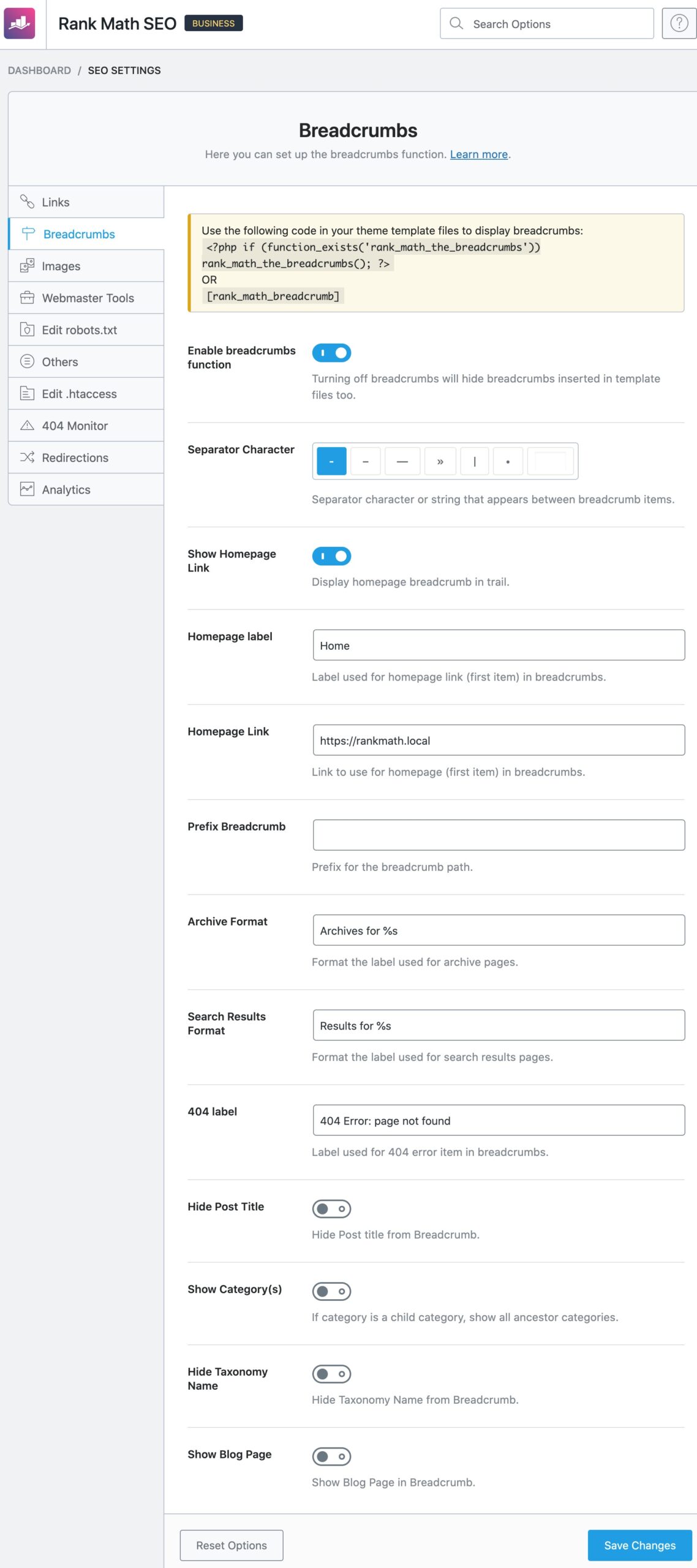Viewport: 697px width, 1568px height.
Task: Turn on Show Blog Page toggle
Action: (331, 1456)
